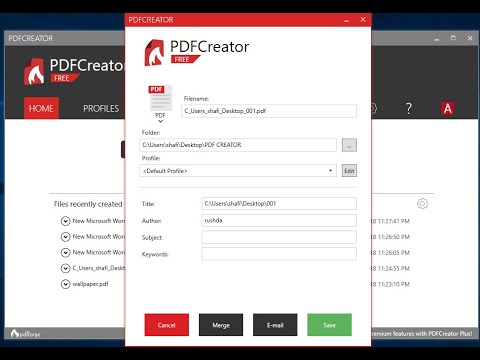Open the Default Profile dropdown

pos(238,171)
